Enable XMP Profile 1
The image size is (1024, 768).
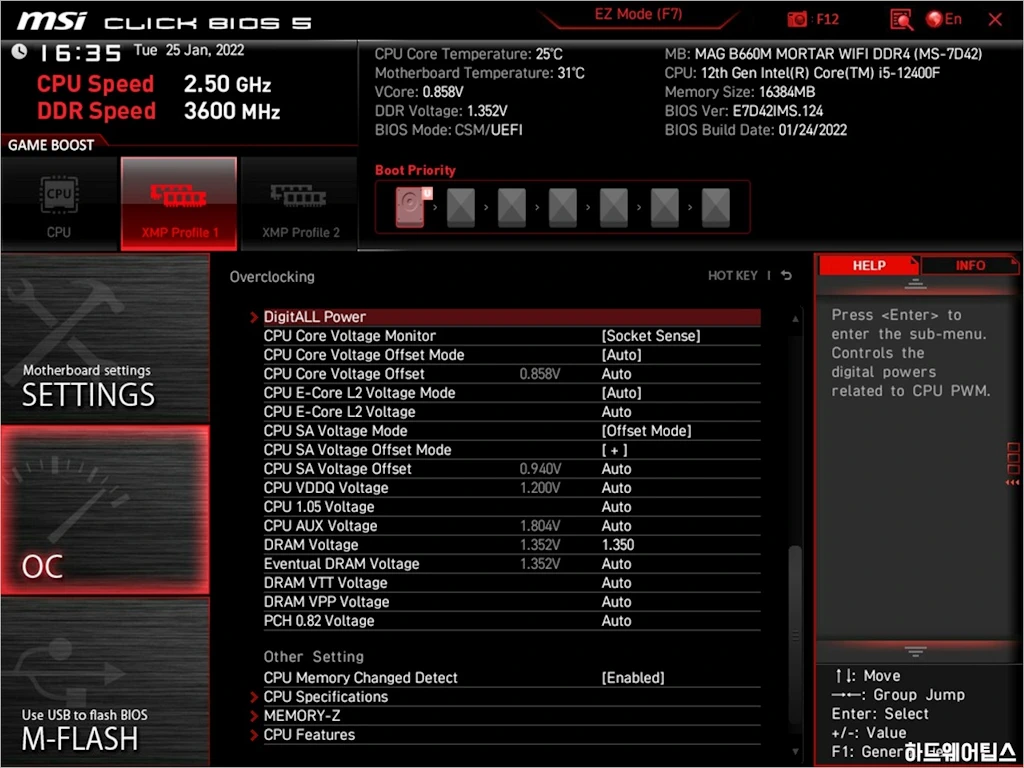click(x=179, y=204)
